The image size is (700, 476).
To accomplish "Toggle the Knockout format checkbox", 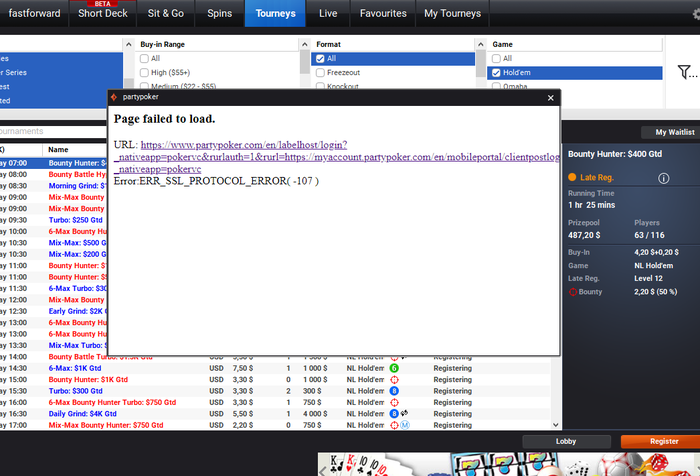I will 320,86.
